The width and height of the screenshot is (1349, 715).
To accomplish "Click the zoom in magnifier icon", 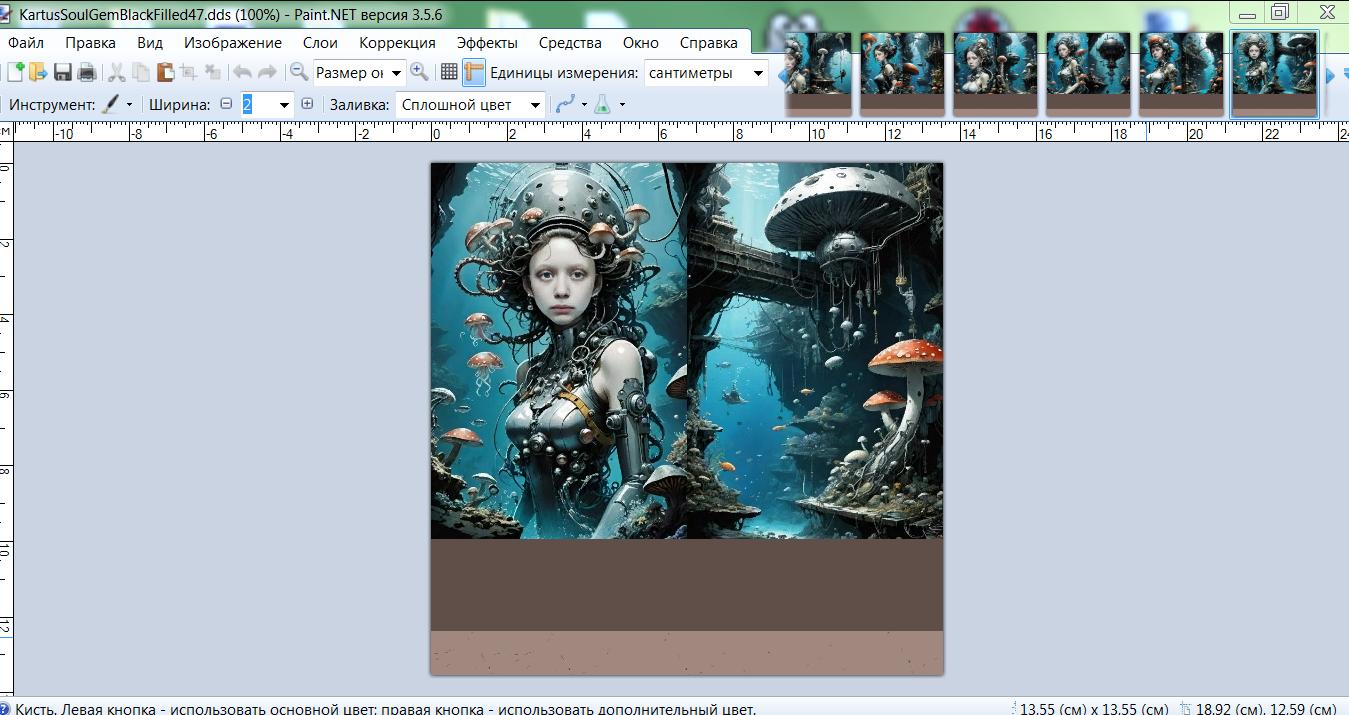I will coord(419,72).
